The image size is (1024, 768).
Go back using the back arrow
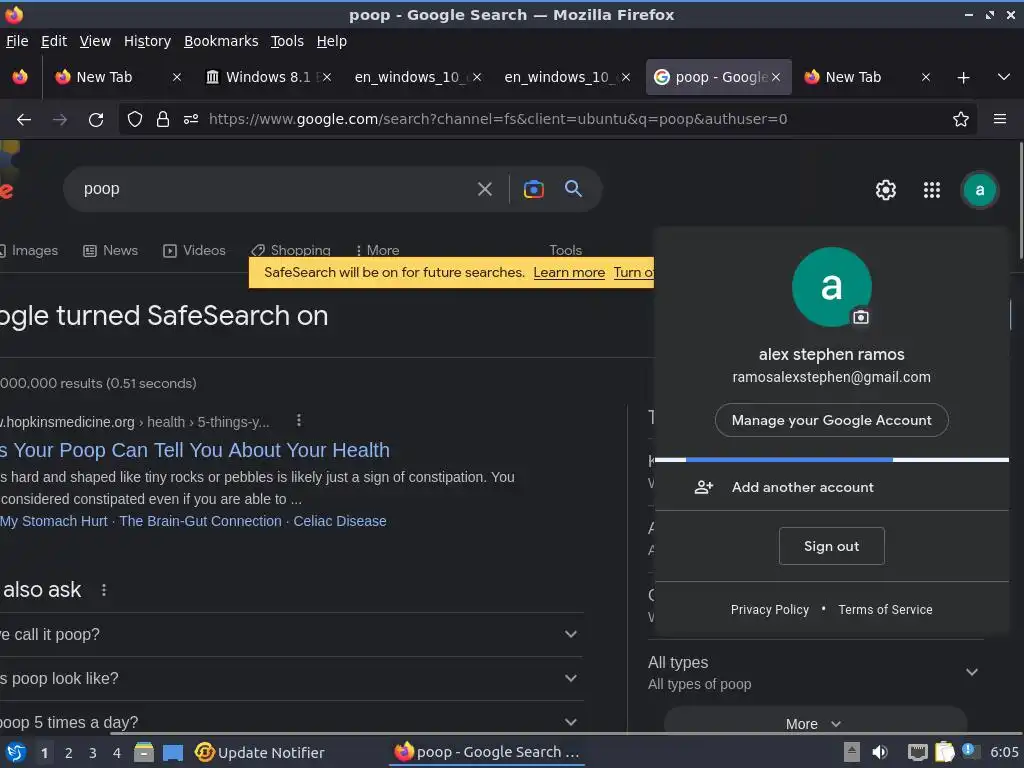[24, 120]
